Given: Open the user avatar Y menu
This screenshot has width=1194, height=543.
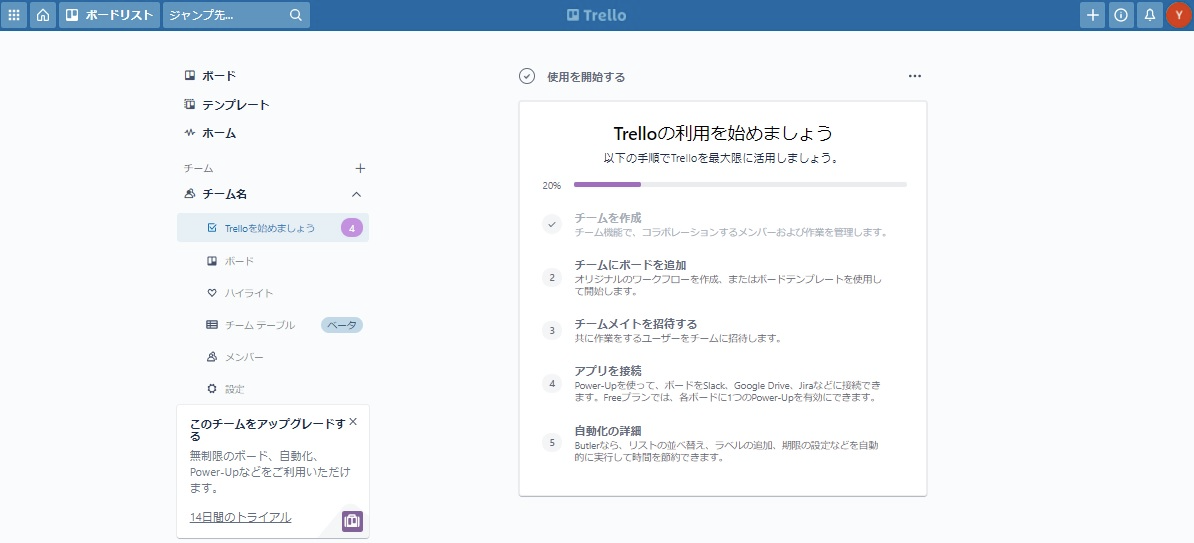Looking at the screenshot, I should pos(1178,15).
